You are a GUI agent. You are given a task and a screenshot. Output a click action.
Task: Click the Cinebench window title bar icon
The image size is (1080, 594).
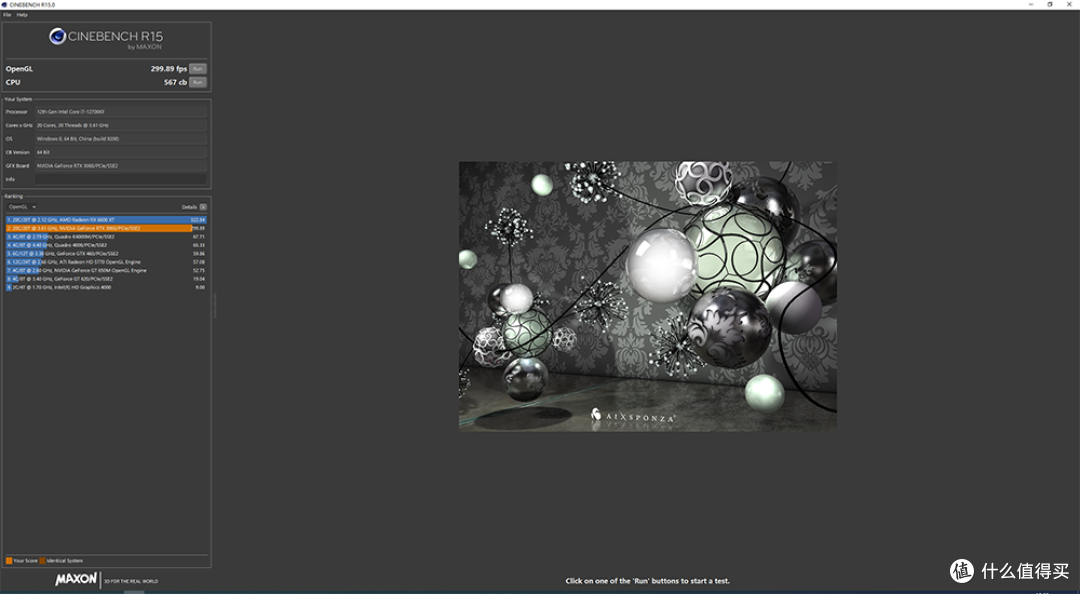[x=5, y=4]
